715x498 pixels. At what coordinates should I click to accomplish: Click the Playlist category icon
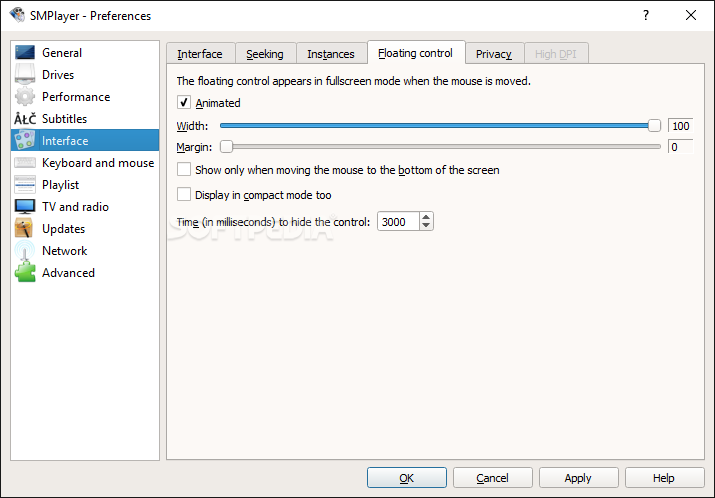(x=25, y=185)
